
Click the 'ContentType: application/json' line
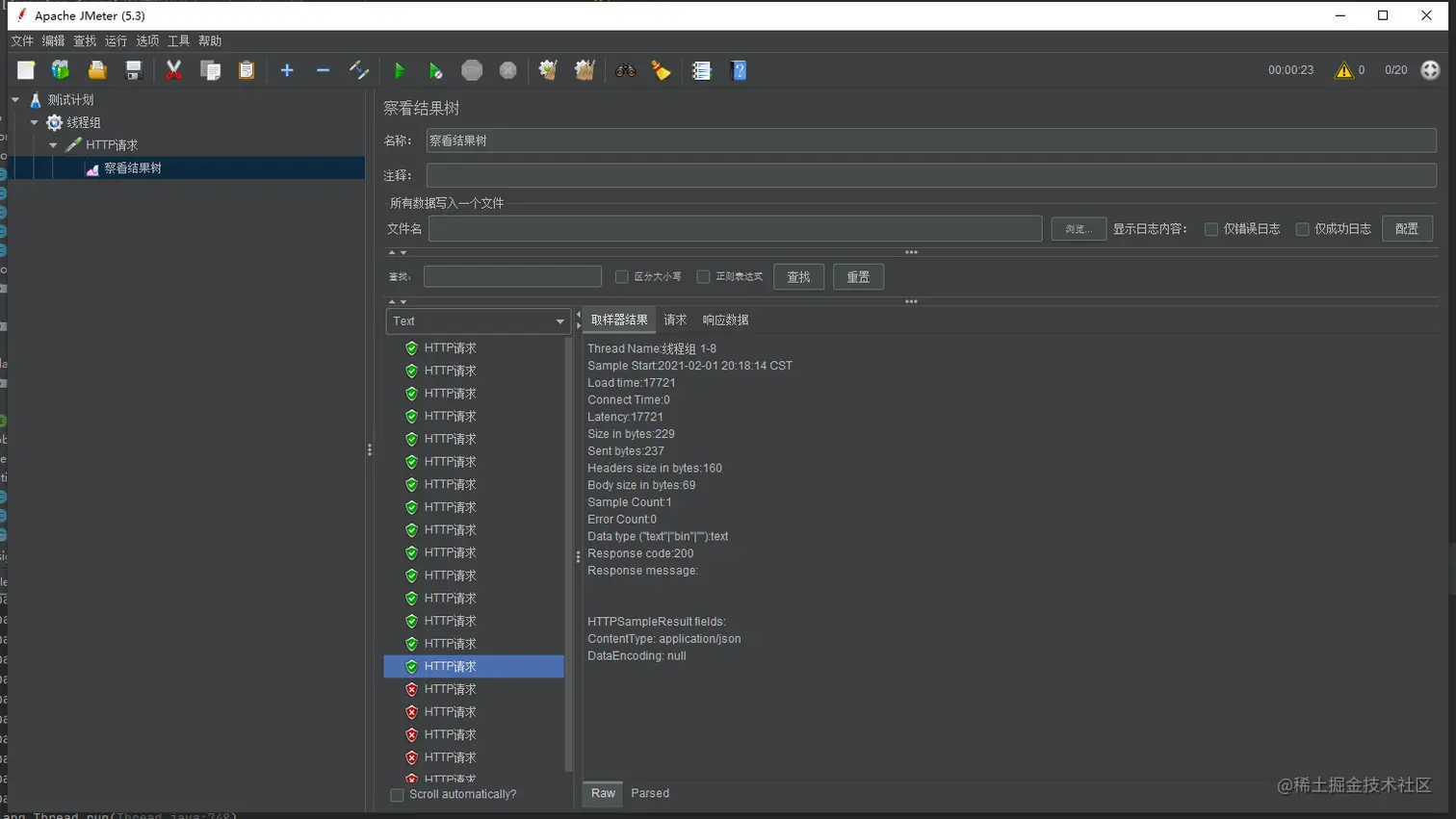664,639
